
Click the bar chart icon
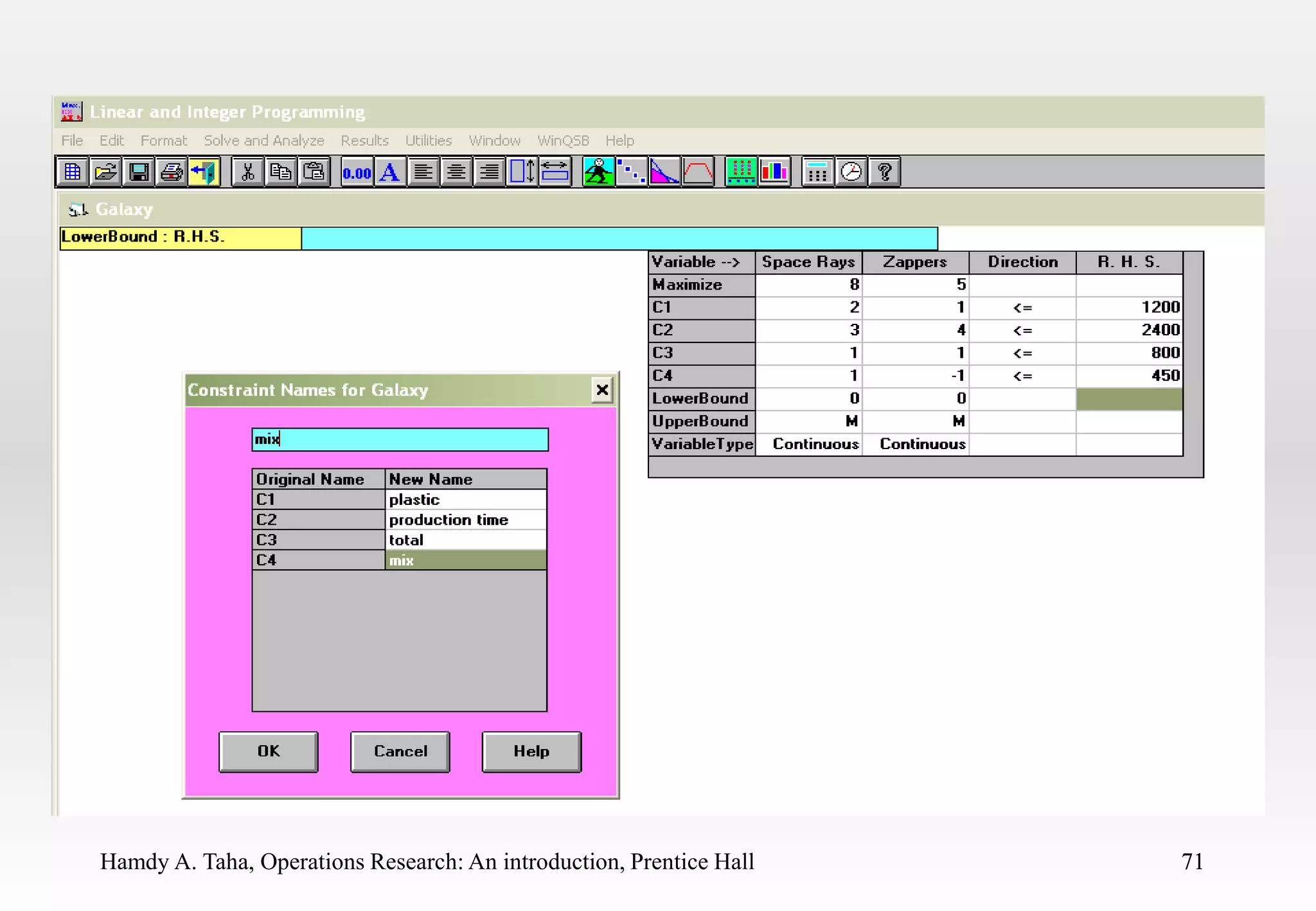pyautogui.click(x=774, y=172)
